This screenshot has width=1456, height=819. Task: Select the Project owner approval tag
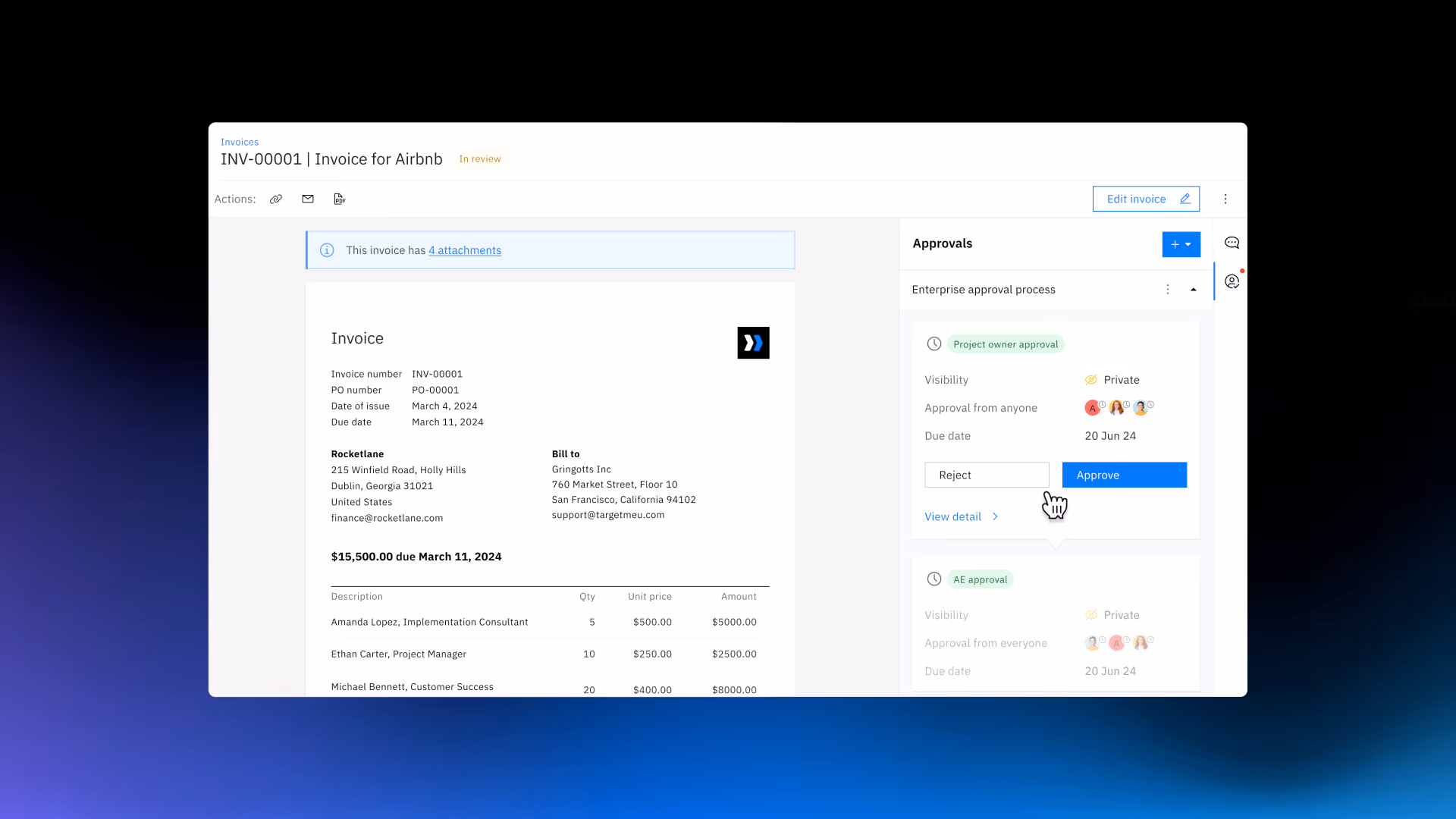click(1006, 344)
